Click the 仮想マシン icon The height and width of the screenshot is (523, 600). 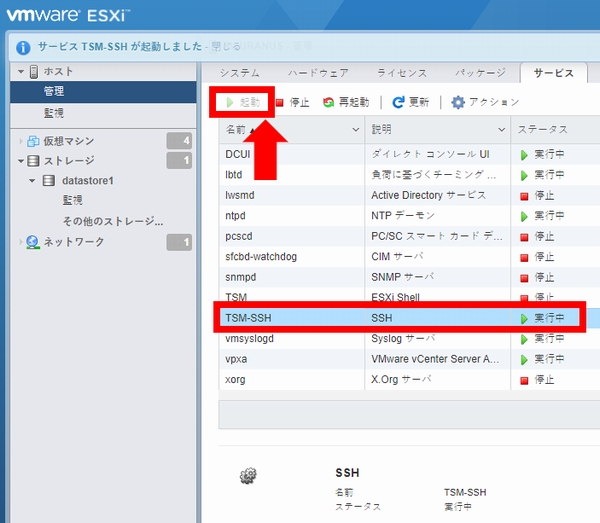tap(33, 141)
